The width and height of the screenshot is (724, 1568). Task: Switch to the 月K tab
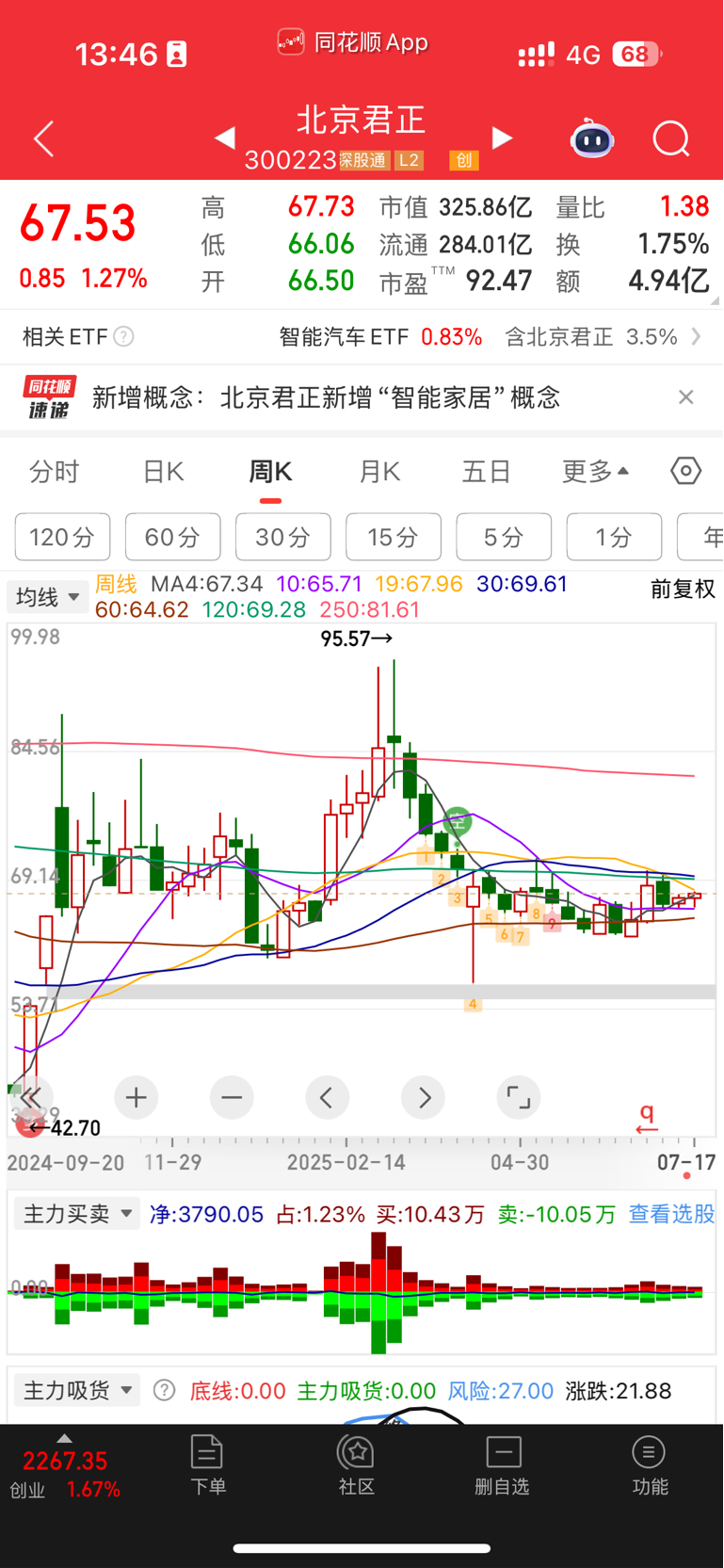(x=379, y=471)
